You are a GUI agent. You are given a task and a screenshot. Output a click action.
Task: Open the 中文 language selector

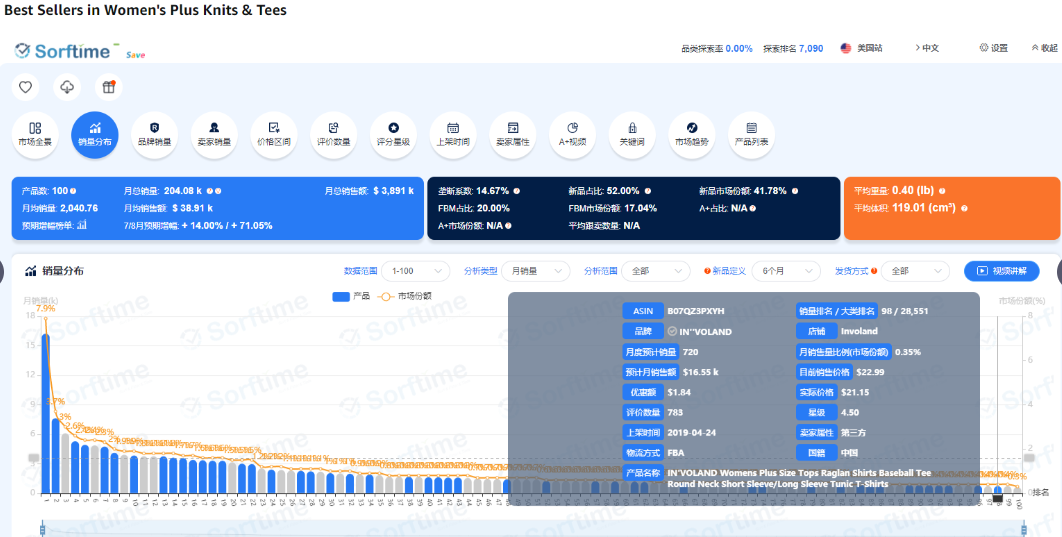point(927,48)
